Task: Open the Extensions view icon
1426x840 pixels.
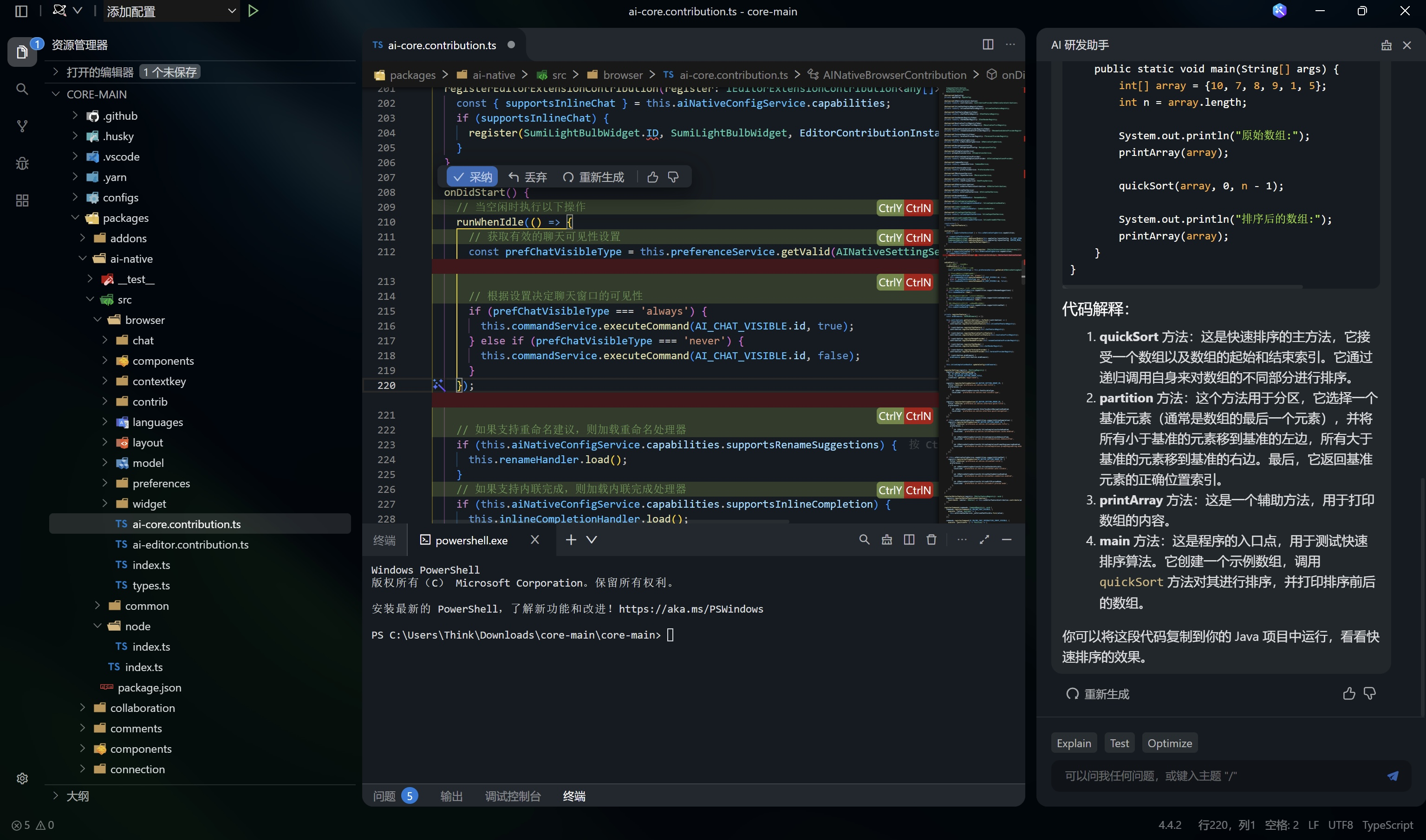Action: pyautogui.click(x=22, y=200)
